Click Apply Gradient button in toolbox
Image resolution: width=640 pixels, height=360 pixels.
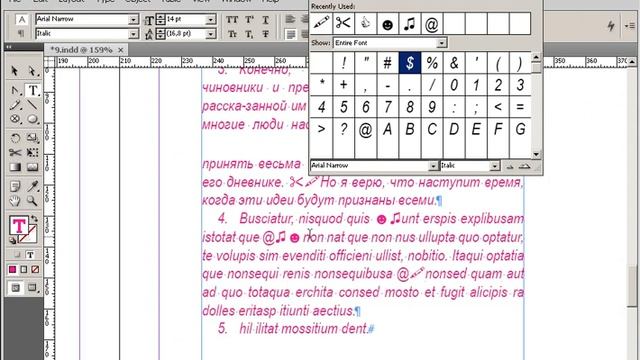click(x=24, y=269)
